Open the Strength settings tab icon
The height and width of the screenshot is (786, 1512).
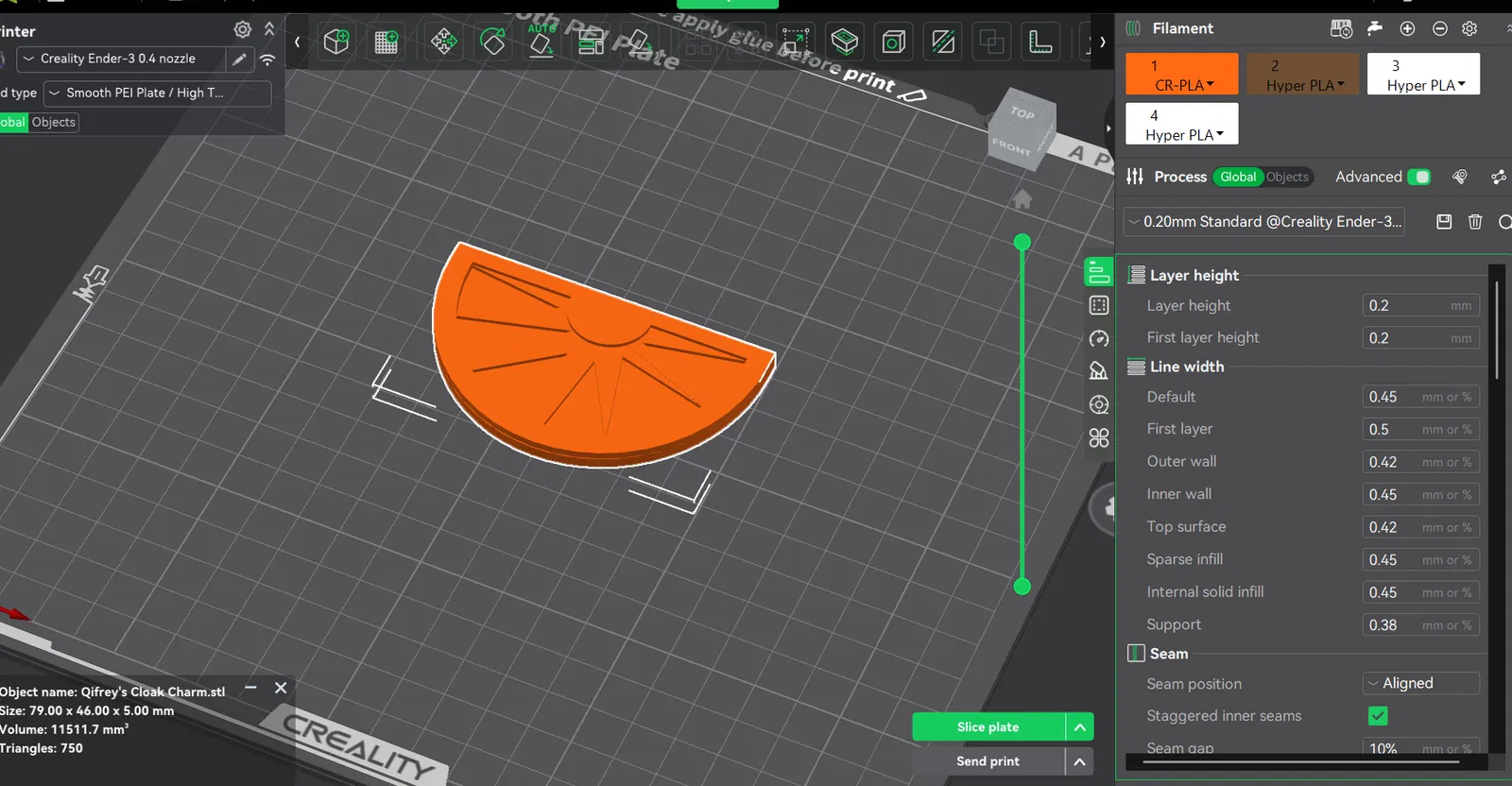point(1098,305)
